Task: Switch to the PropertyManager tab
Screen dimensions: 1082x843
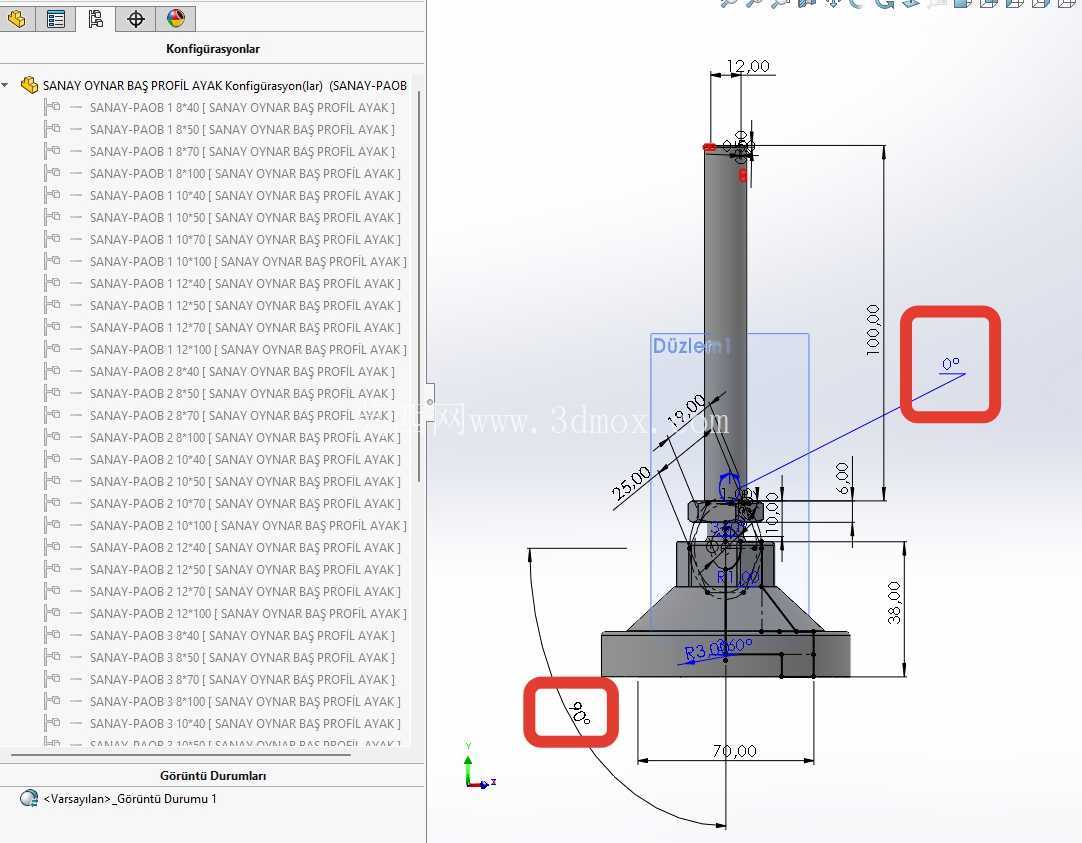Action: pos(56,19)
